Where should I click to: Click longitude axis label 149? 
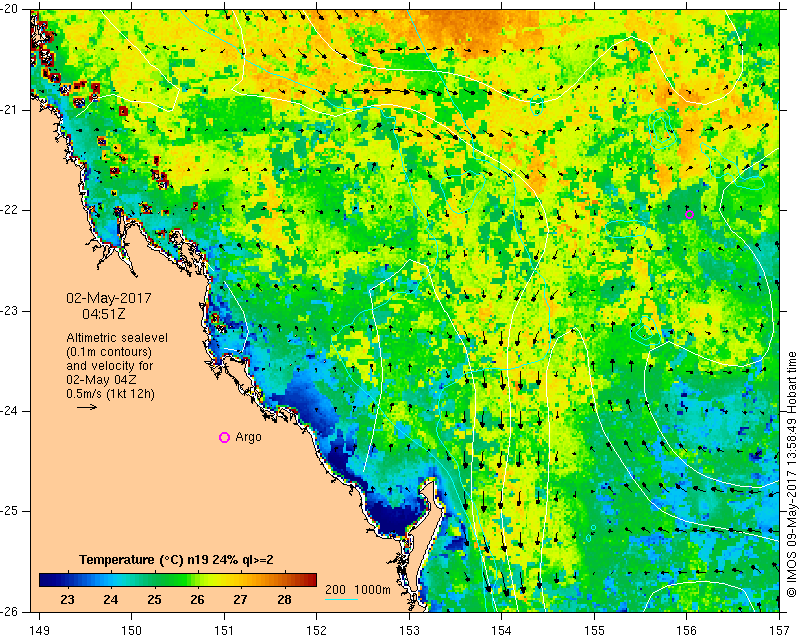(40, 631)
